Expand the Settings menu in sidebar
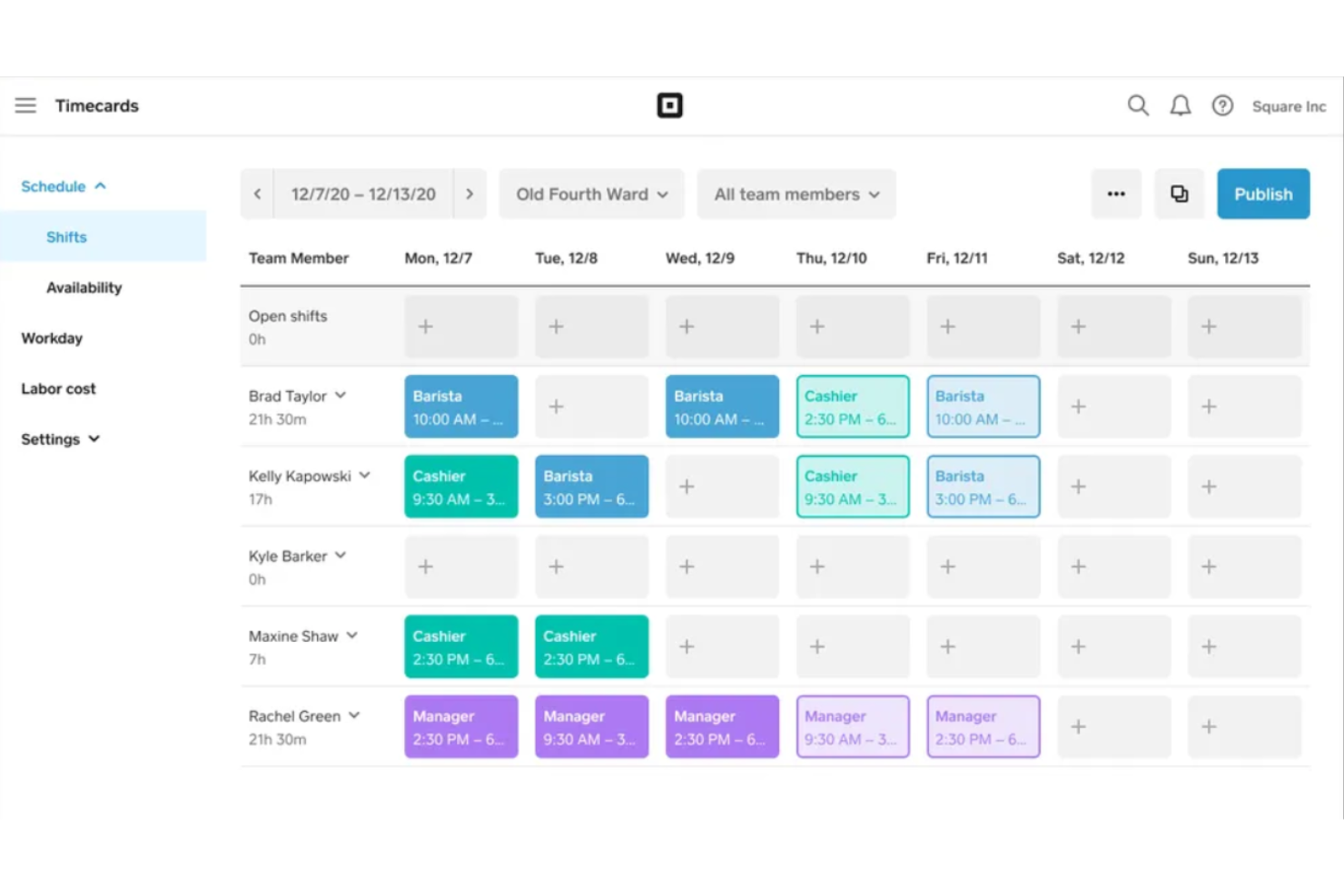The image size is (1344, 896). (60, 438)
